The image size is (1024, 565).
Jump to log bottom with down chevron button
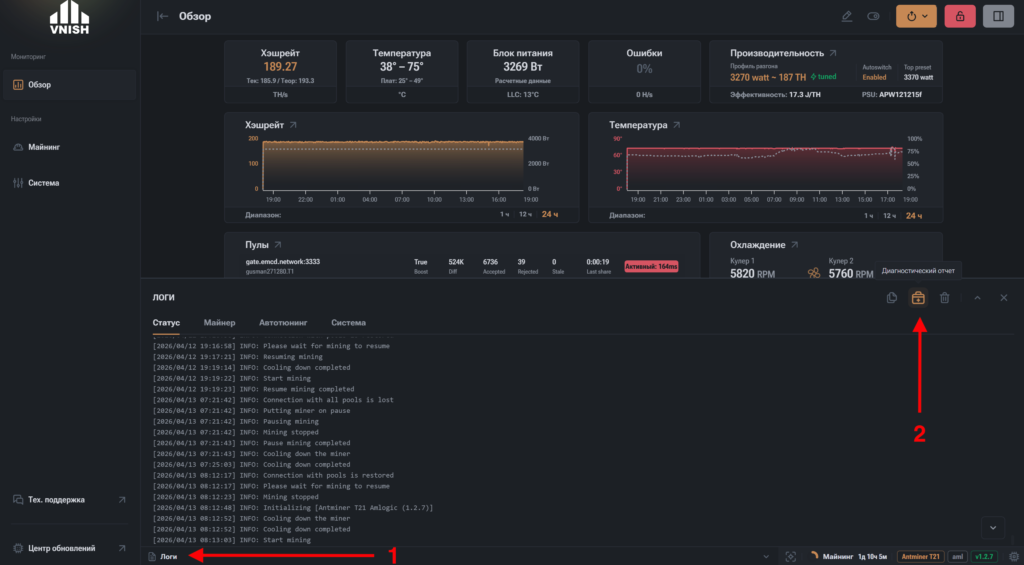click(993, 528)
